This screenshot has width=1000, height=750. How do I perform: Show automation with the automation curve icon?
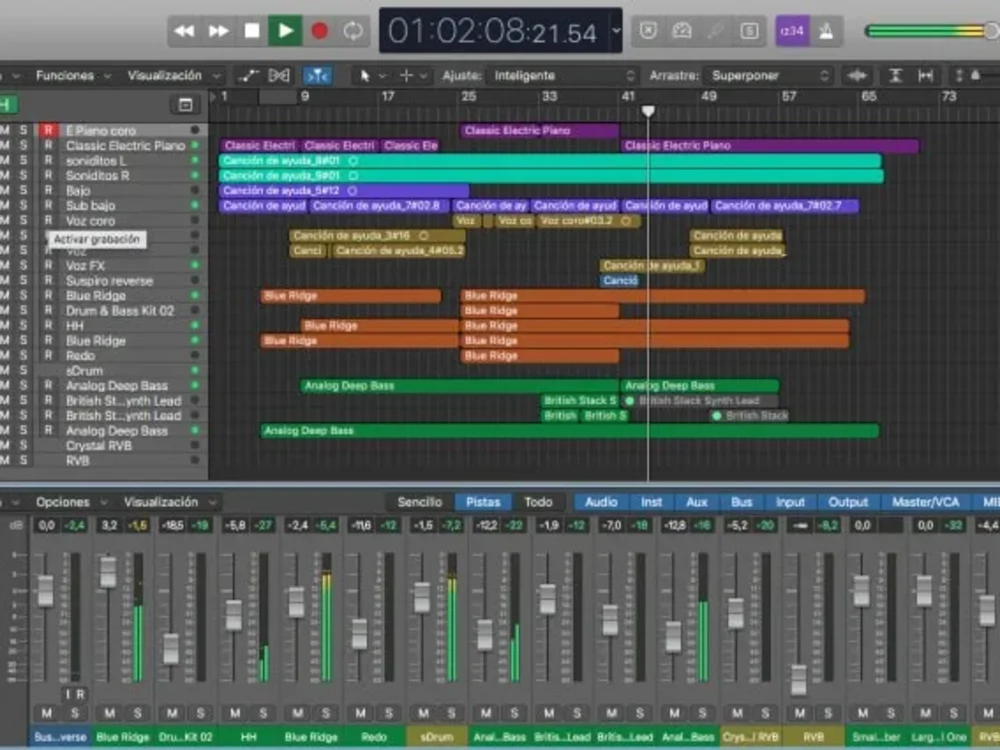click(x=247, y=76)
